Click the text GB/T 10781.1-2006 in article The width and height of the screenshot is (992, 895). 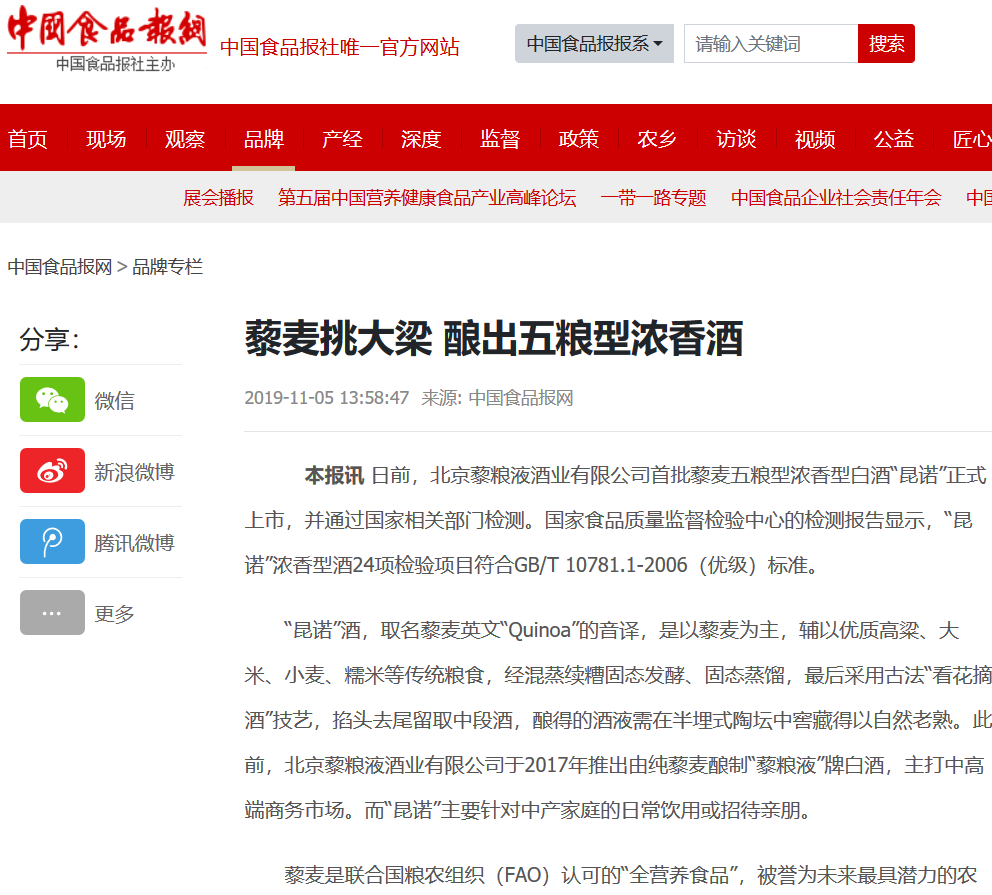[600, 565]
